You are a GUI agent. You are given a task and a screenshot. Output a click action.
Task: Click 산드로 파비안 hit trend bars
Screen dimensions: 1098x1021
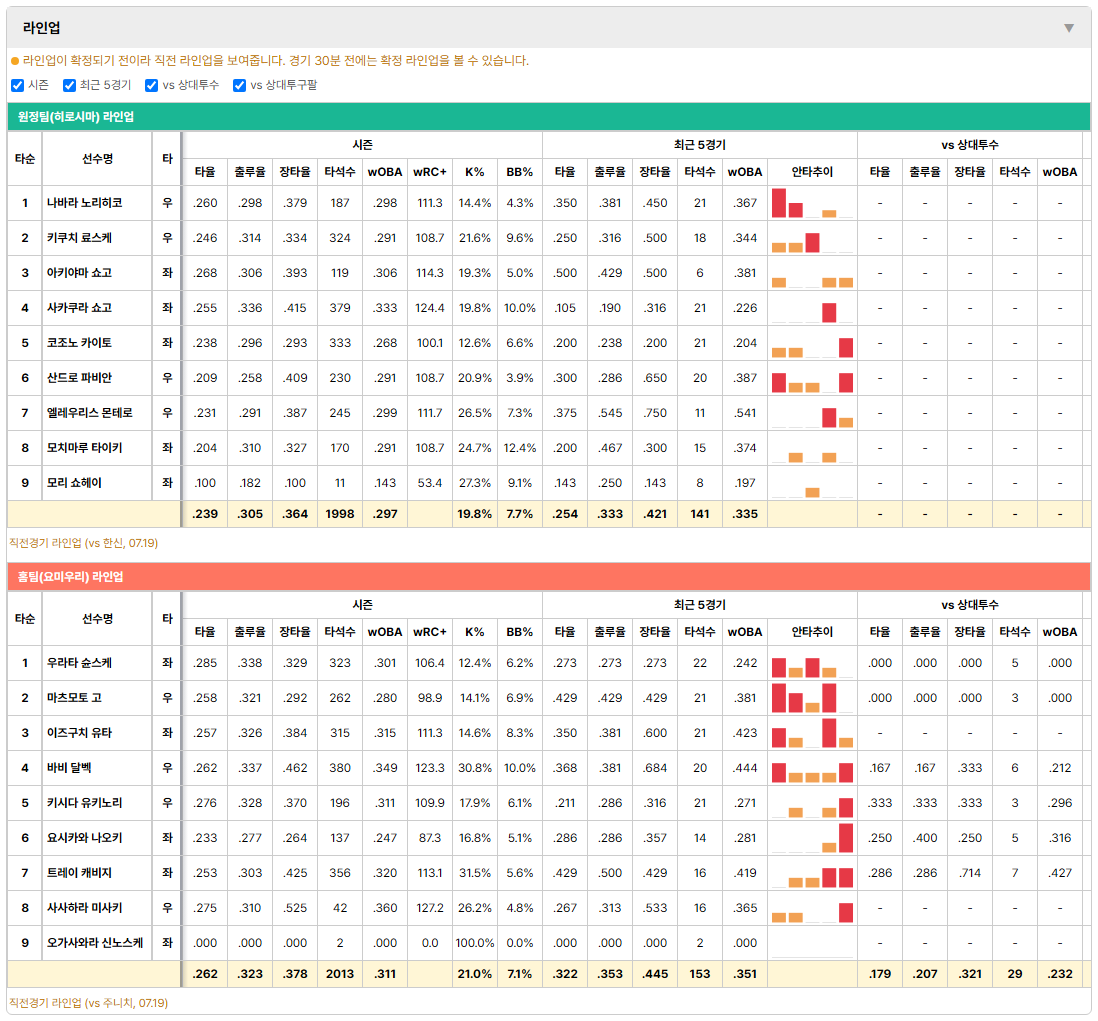tap(812, 378)
